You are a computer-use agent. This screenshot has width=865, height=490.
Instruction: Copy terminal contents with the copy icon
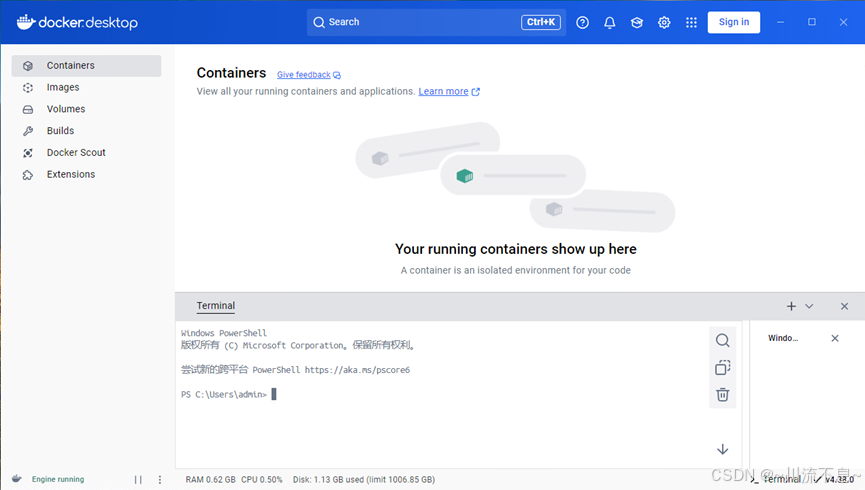point(723,368)
